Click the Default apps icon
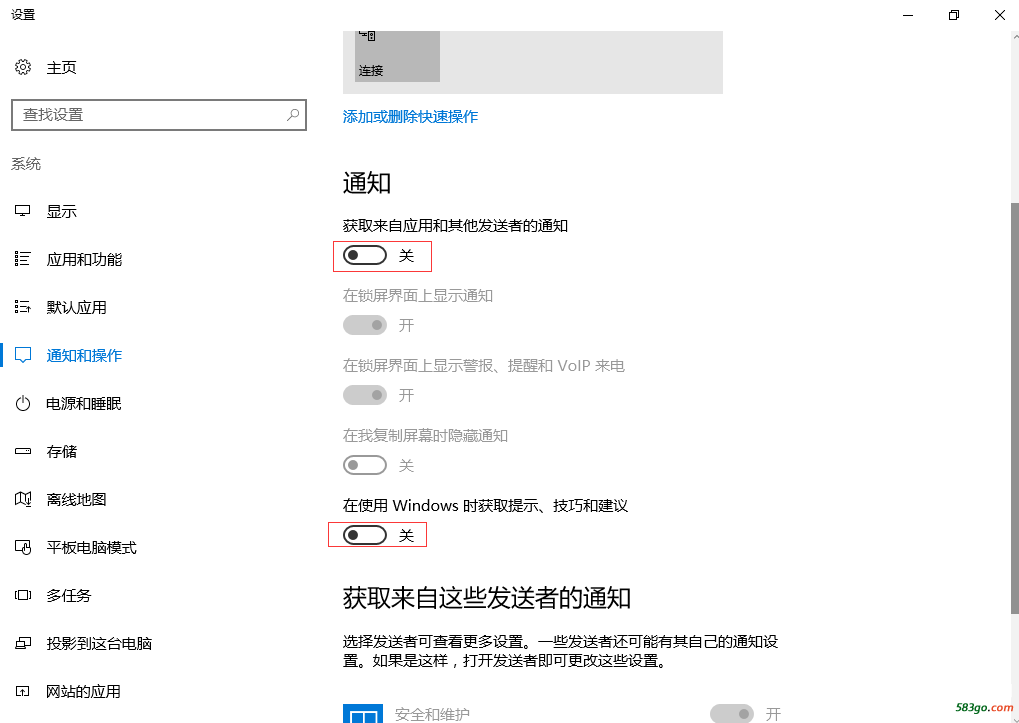The image size is (1019, 723). pos(23,307)
